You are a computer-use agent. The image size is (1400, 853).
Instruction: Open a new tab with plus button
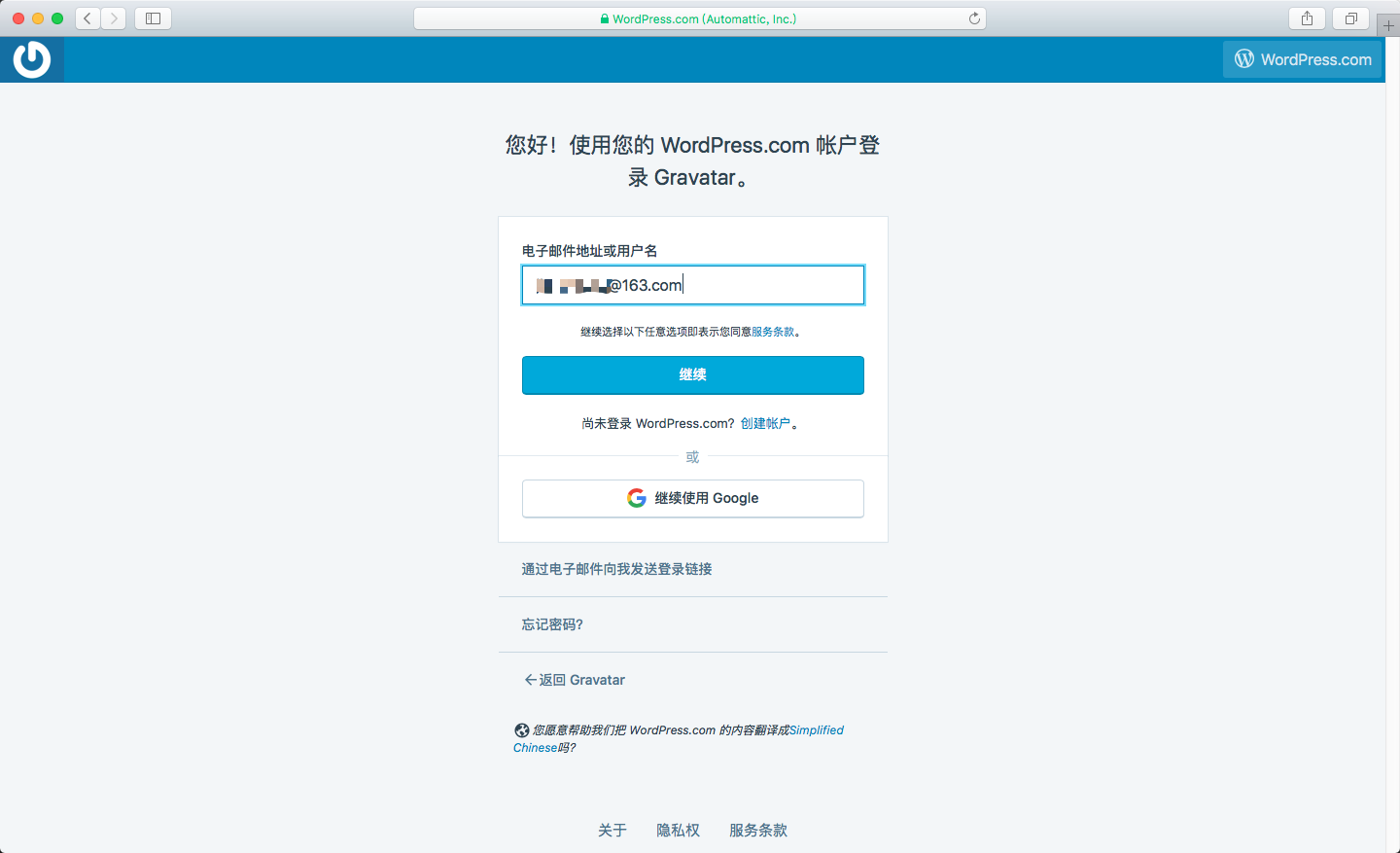click(1388, 25)
